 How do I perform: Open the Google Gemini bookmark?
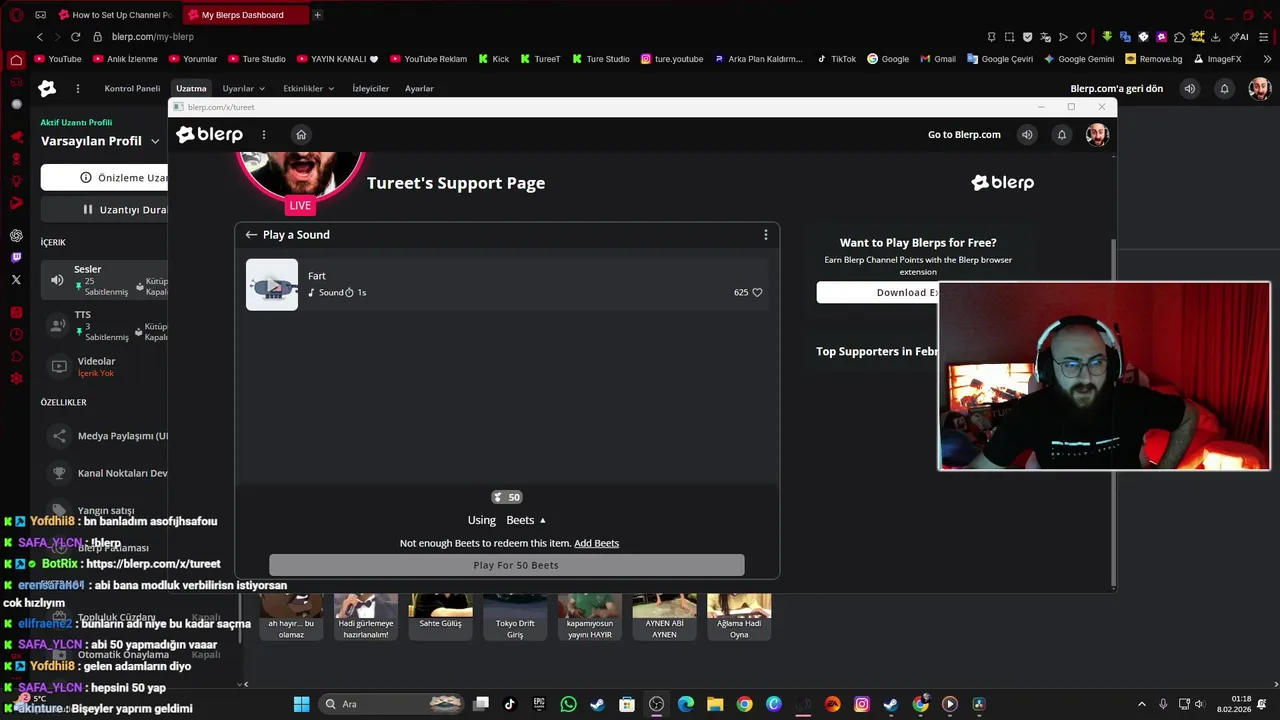pos(1079,59)
